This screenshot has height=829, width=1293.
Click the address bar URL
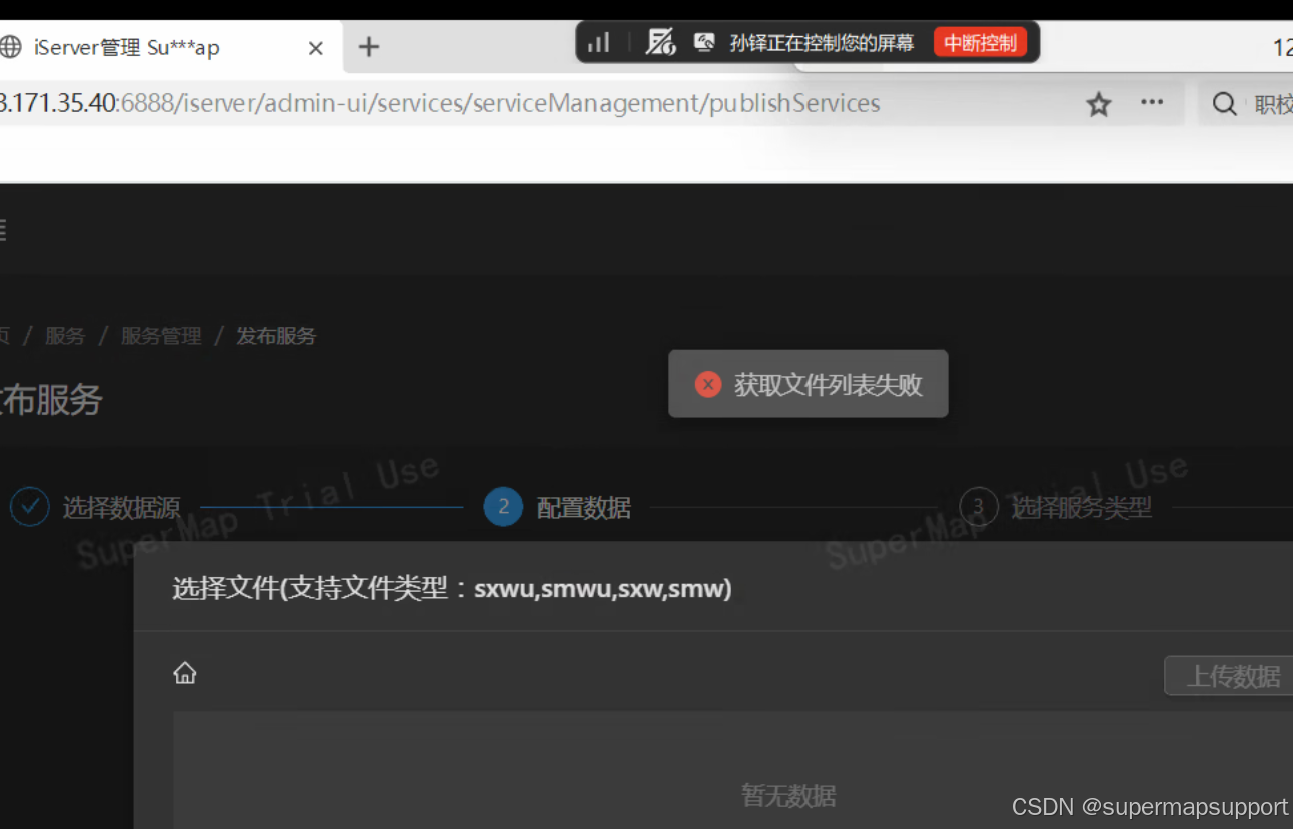point(440,103)
